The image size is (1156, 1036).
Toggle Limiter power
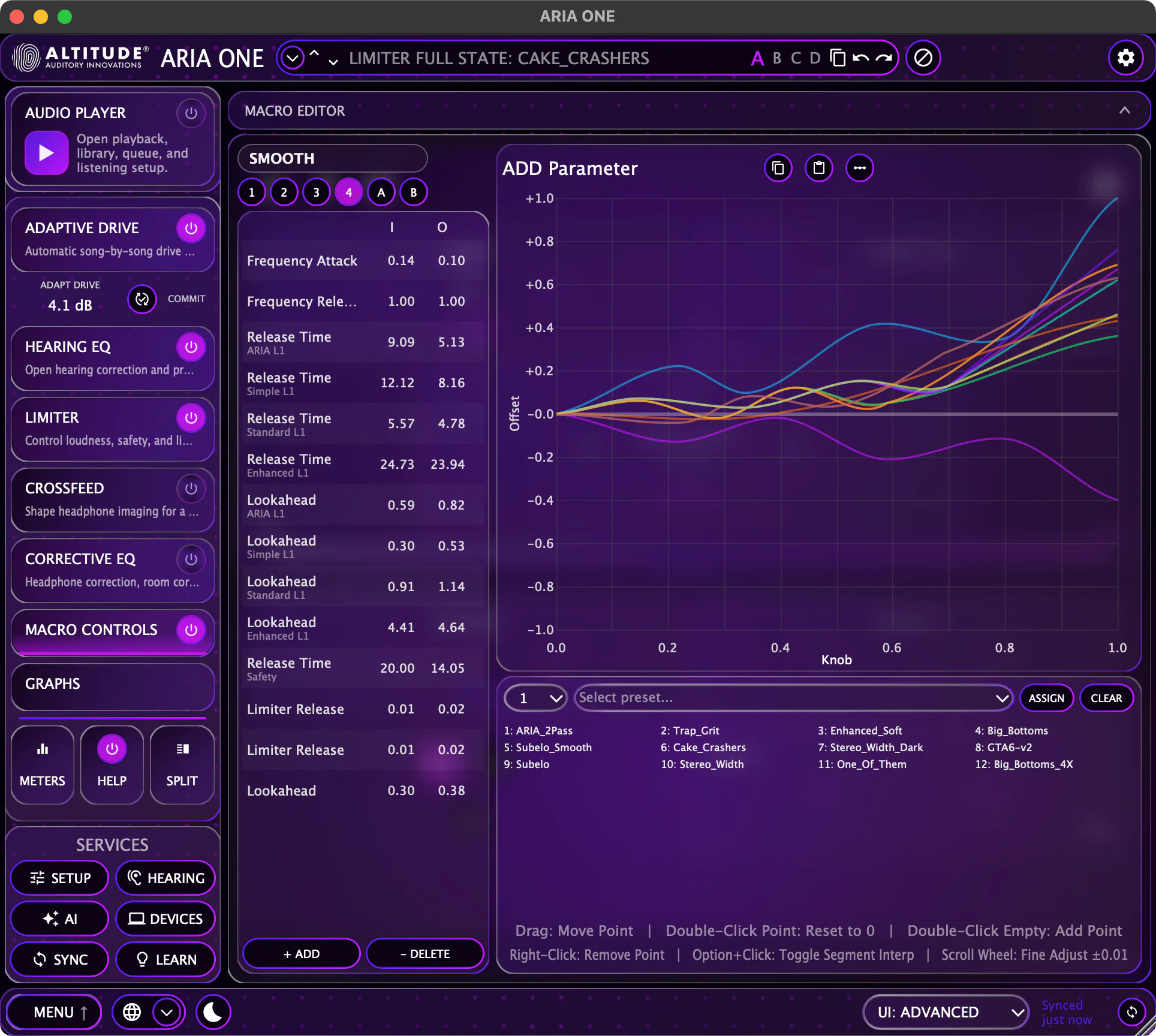coord(191,417)
